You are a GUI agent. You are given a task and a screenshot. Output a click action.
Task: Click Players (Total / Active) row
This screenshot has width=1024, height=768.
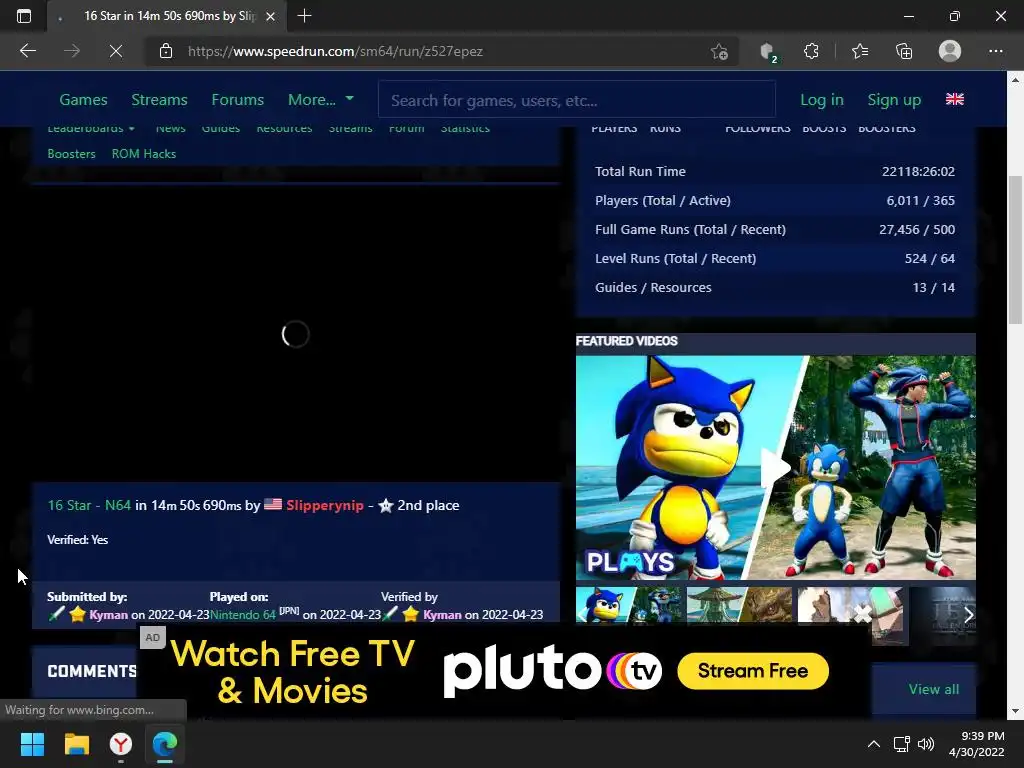[775, 200]
